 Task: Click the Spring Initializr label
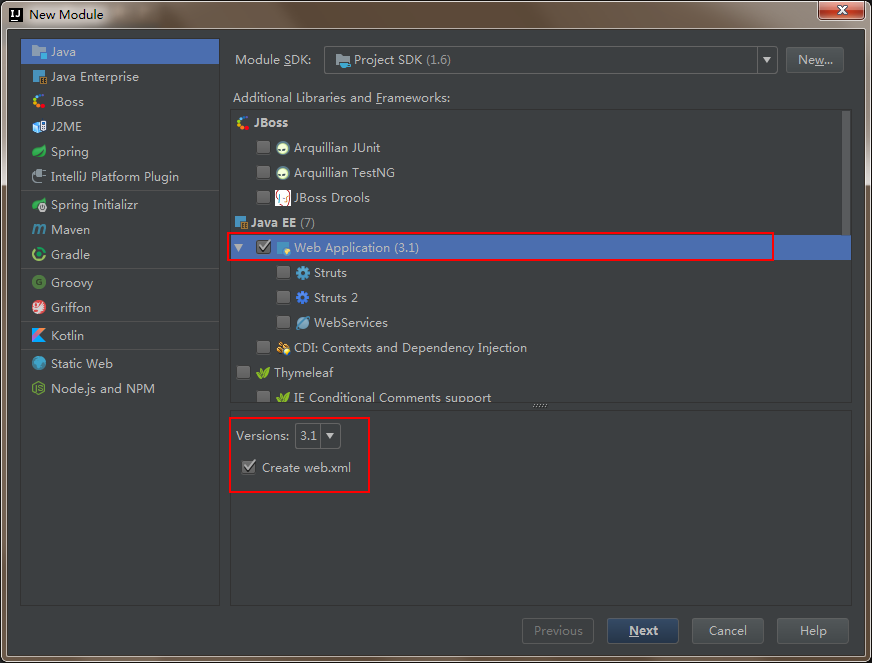(x=95, y=205)
